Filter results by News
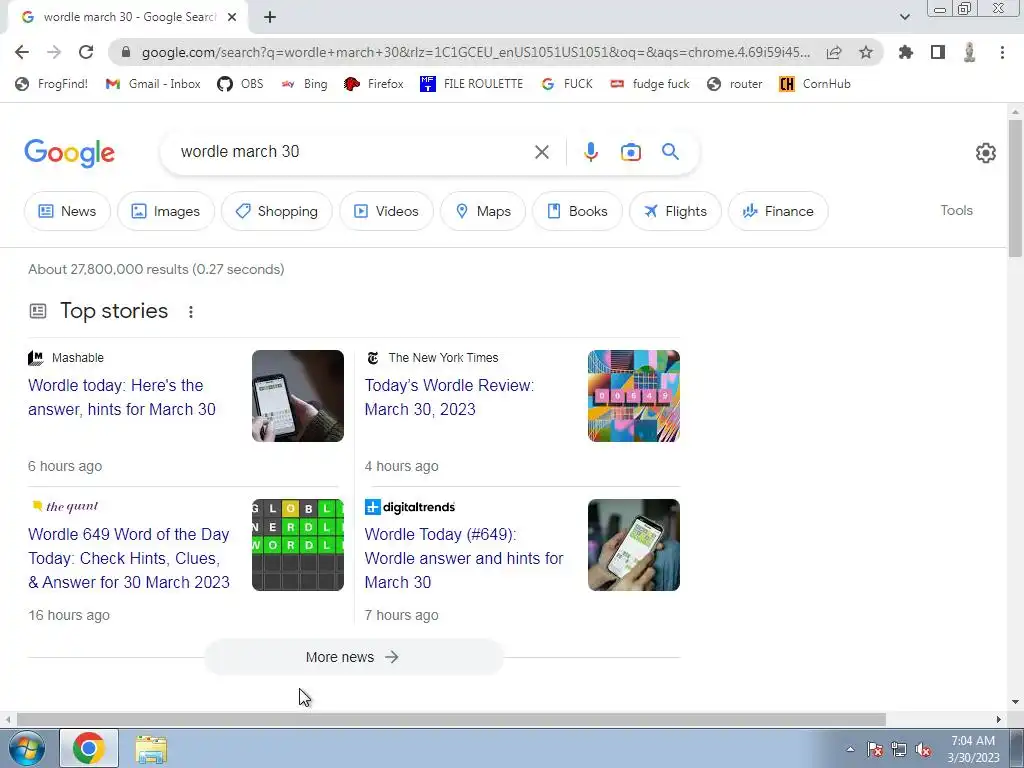 tap(67, 211)
